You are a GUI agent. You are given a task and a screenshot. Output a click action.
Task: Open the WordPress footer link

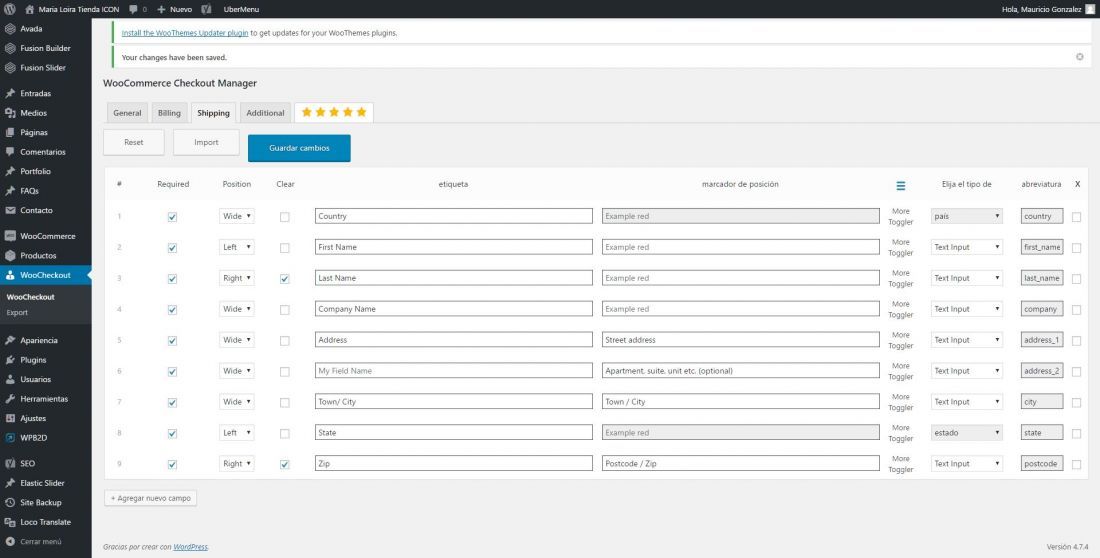pos(190,547)
